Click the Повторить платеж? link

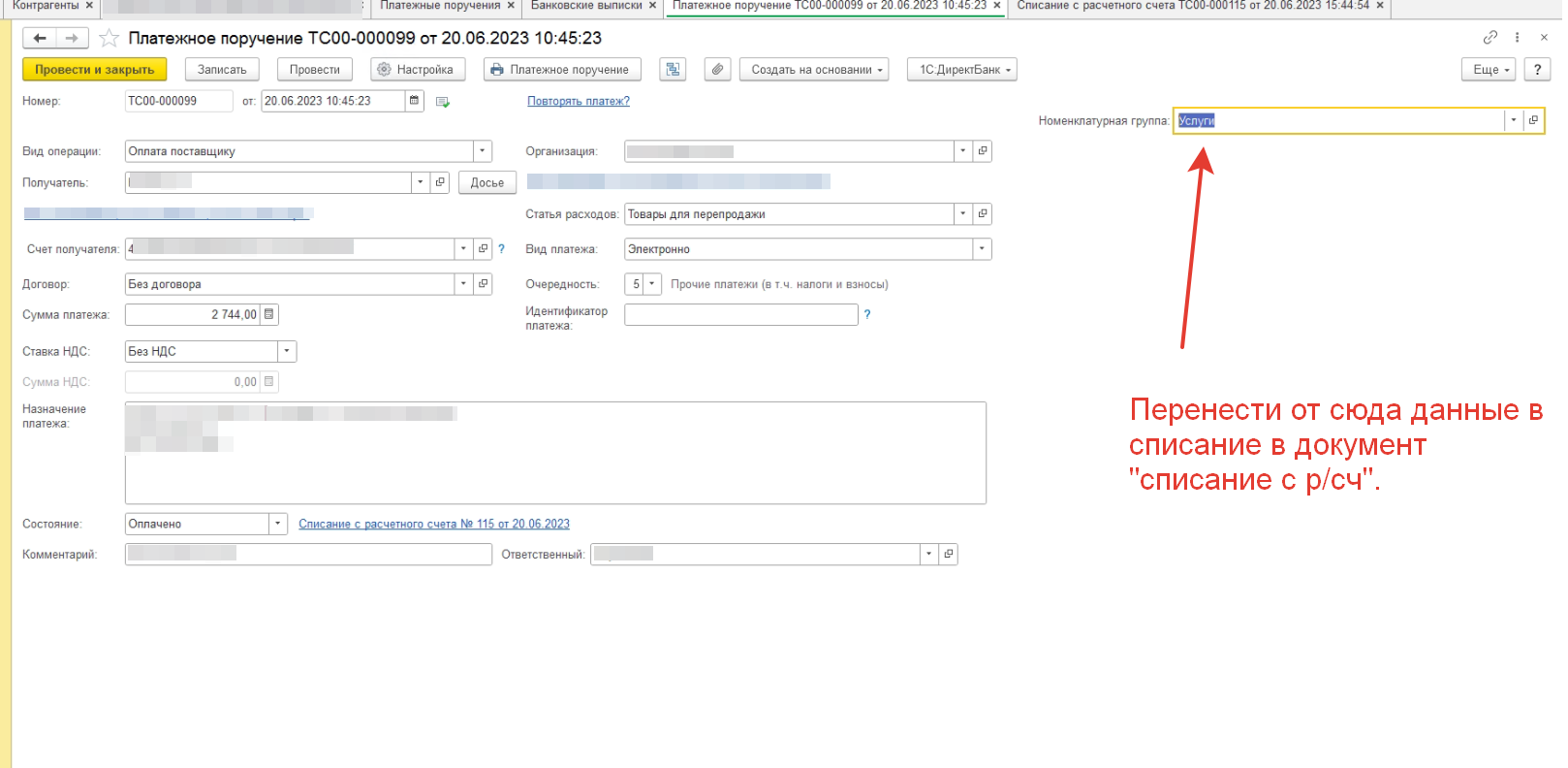click(579, 101)
